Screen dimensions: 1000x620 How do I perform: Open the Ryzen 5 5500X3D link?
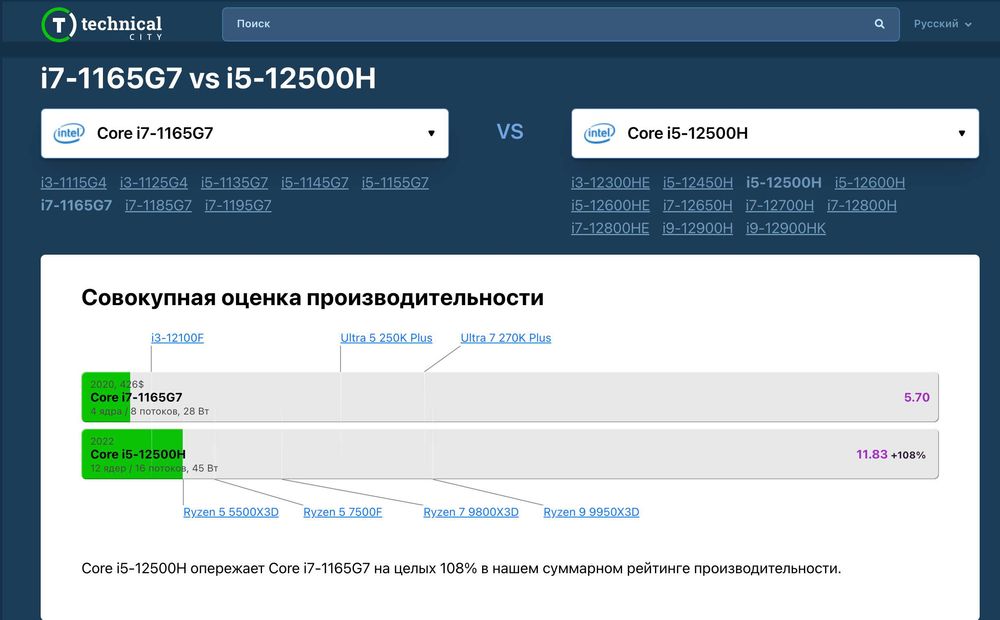231,512
